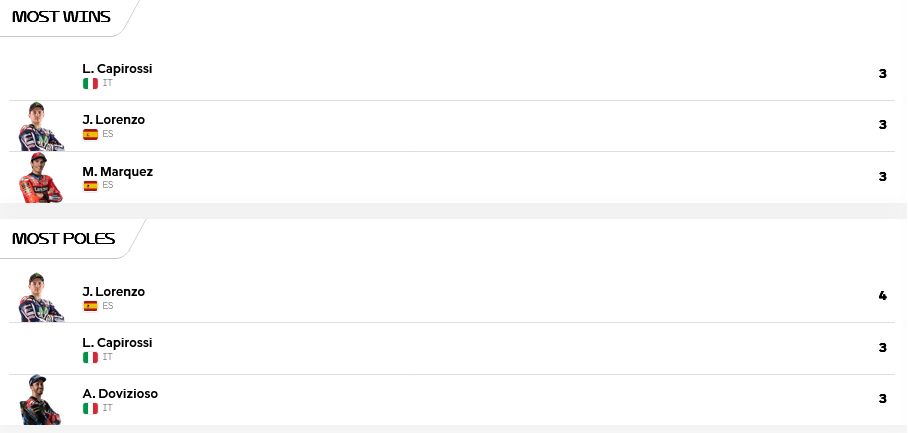Click Marquez's win count of 3

click(883, 177)
